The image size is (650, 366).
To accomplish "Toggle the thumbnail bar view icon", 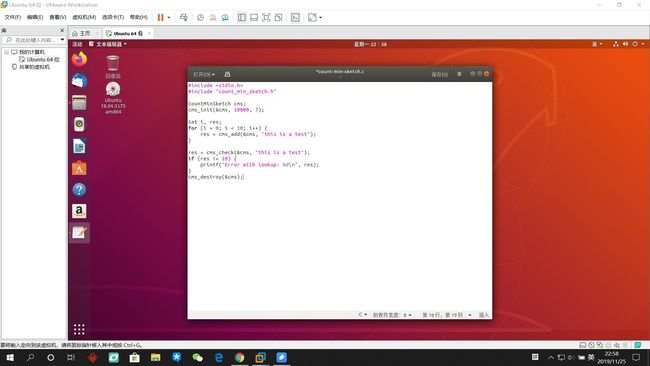I will (254, 17).
